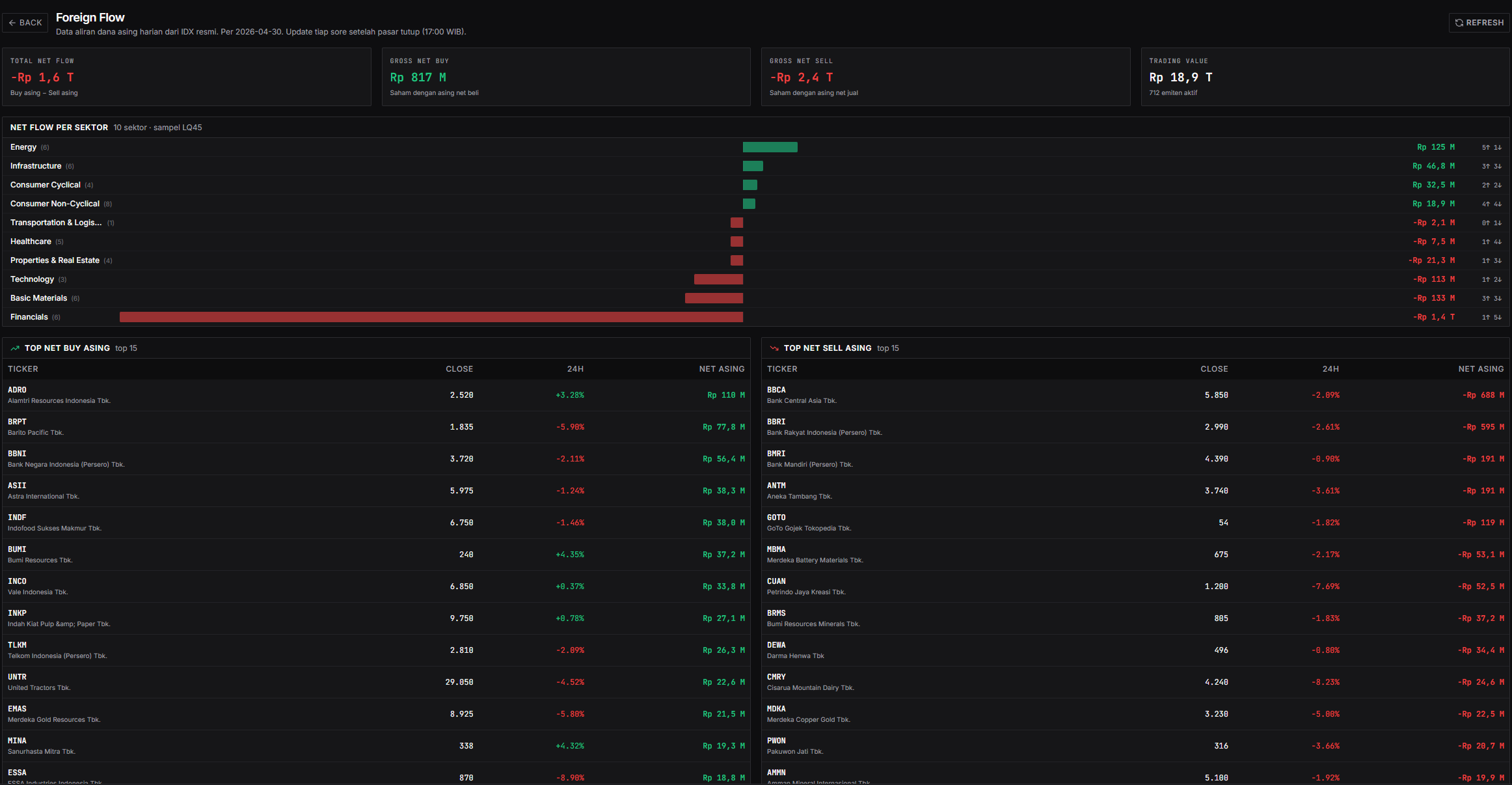Open the INKP ticker row
Image resolution: width=1512 pixels, height=785 pixels.
[x=376, y=618]
